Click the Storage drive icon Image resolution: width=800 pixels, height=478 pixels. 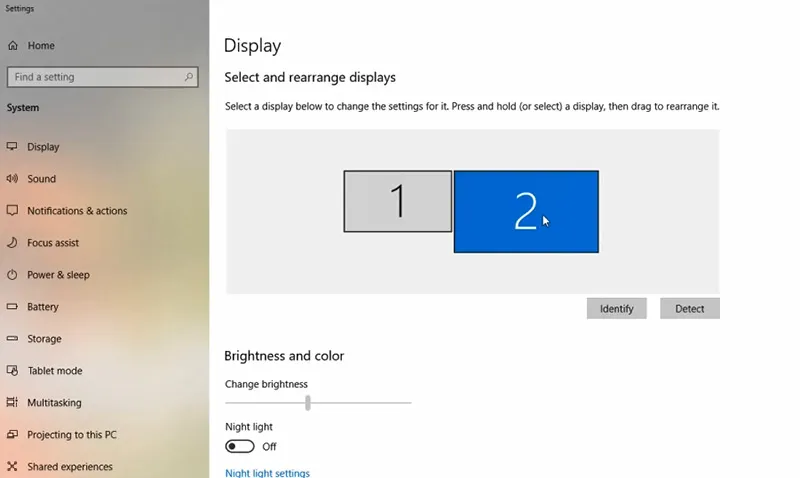coord(12,339)
